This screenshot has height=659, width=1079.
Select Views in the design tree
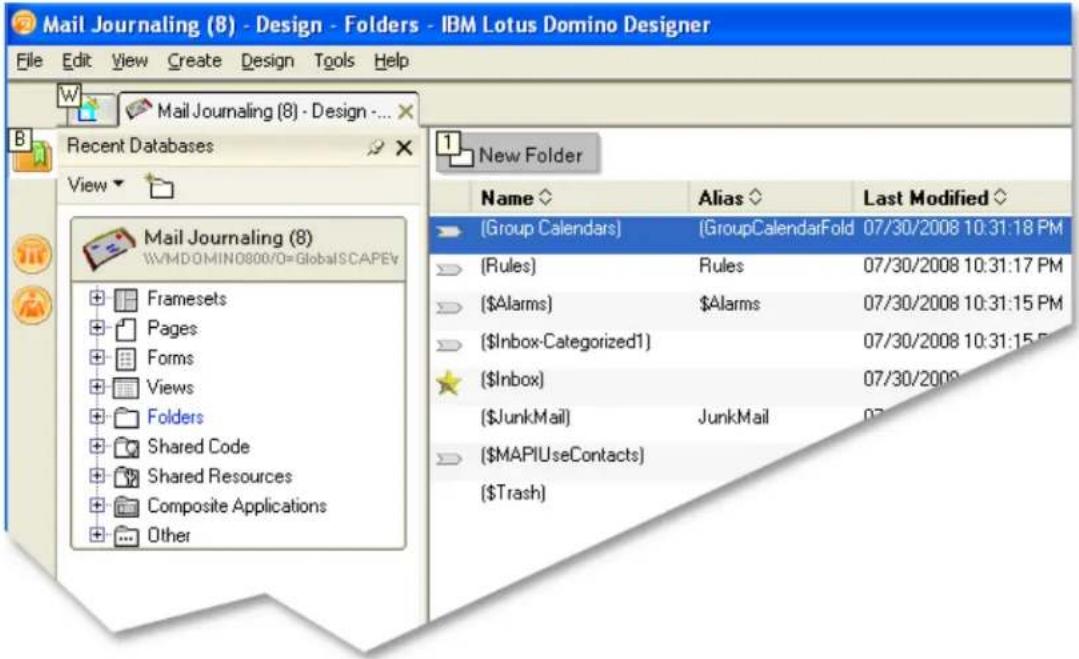pos(171,387)
